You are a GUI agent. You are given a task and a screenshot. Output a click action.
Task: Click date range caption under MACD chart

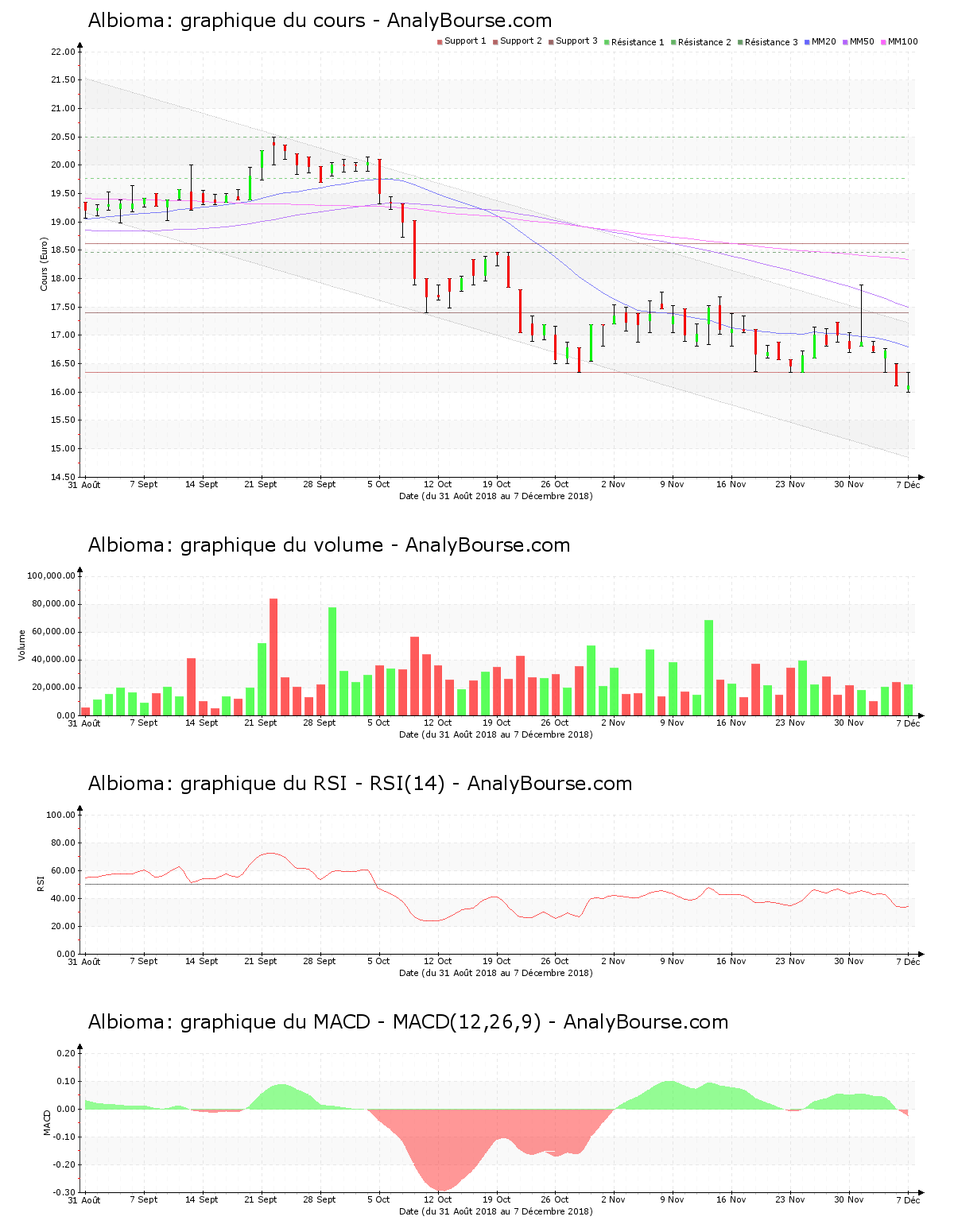(495, 1211)
